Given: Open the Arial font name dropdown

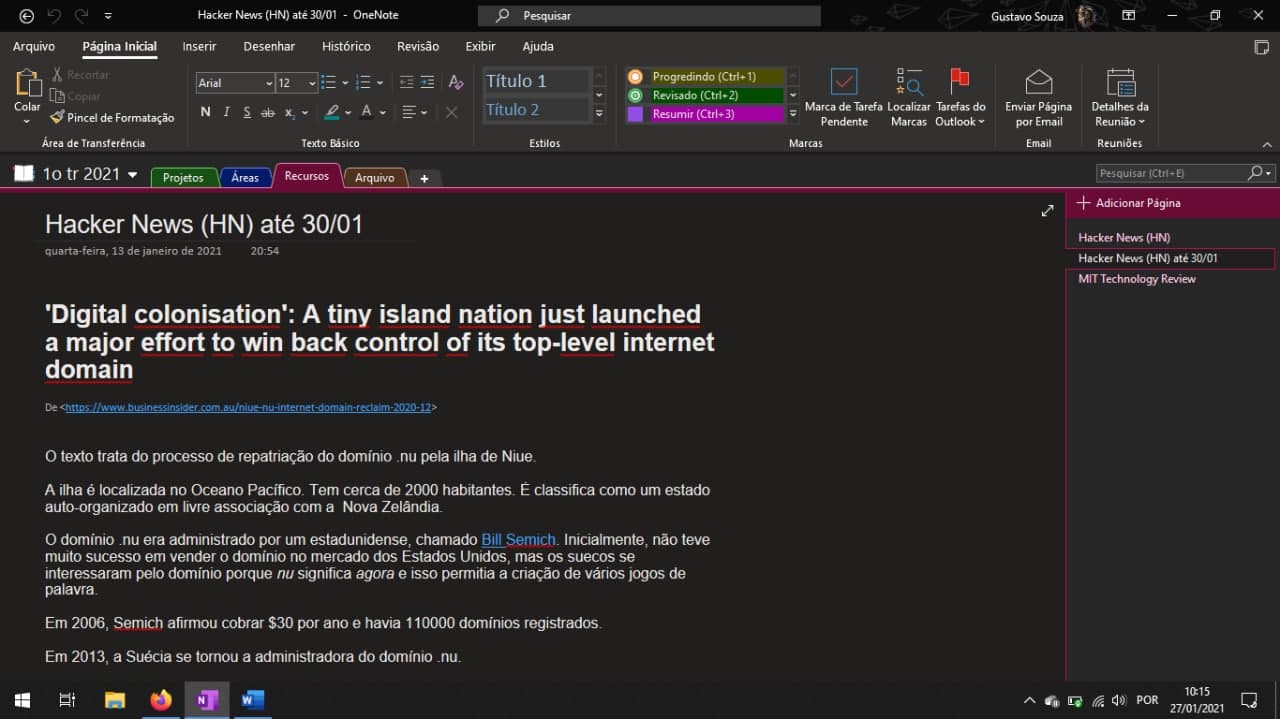Looking at the screenshot, I should (235, 83).
